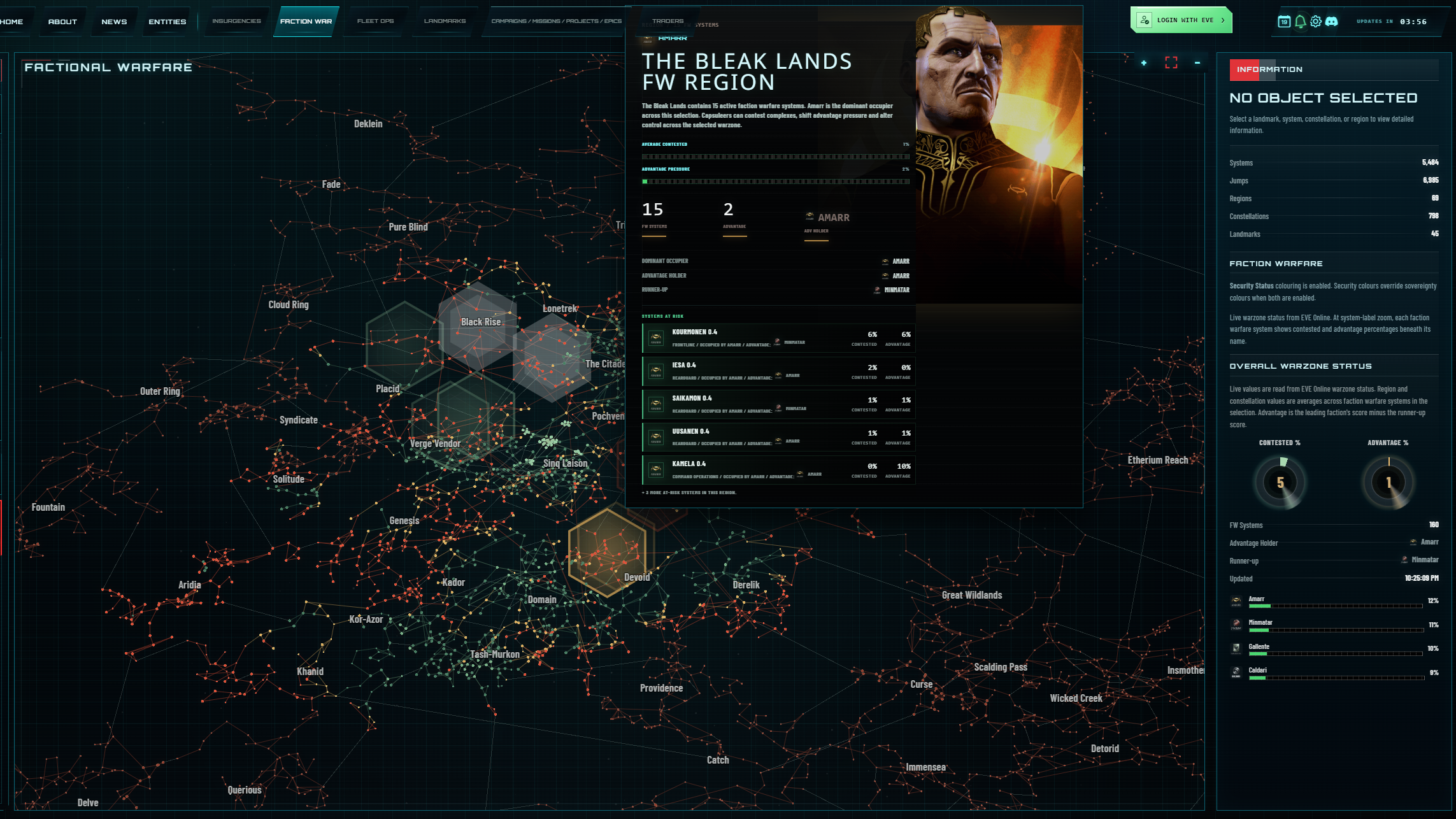
Task: Click the Amarr icon next to Adv Holder stat
Action: click(810, 217)
